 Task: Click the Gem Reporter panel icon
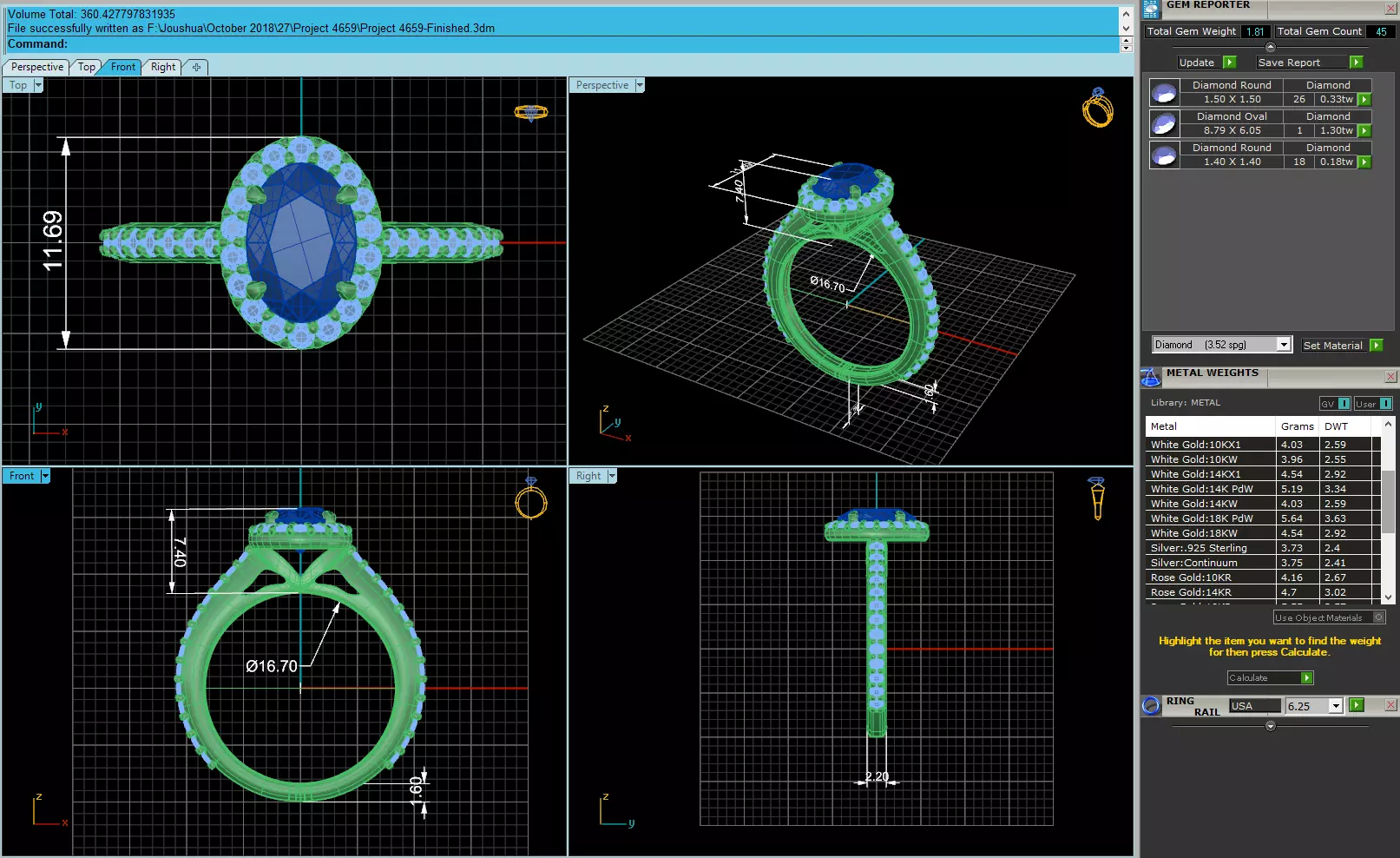[x=1151, y=10]
